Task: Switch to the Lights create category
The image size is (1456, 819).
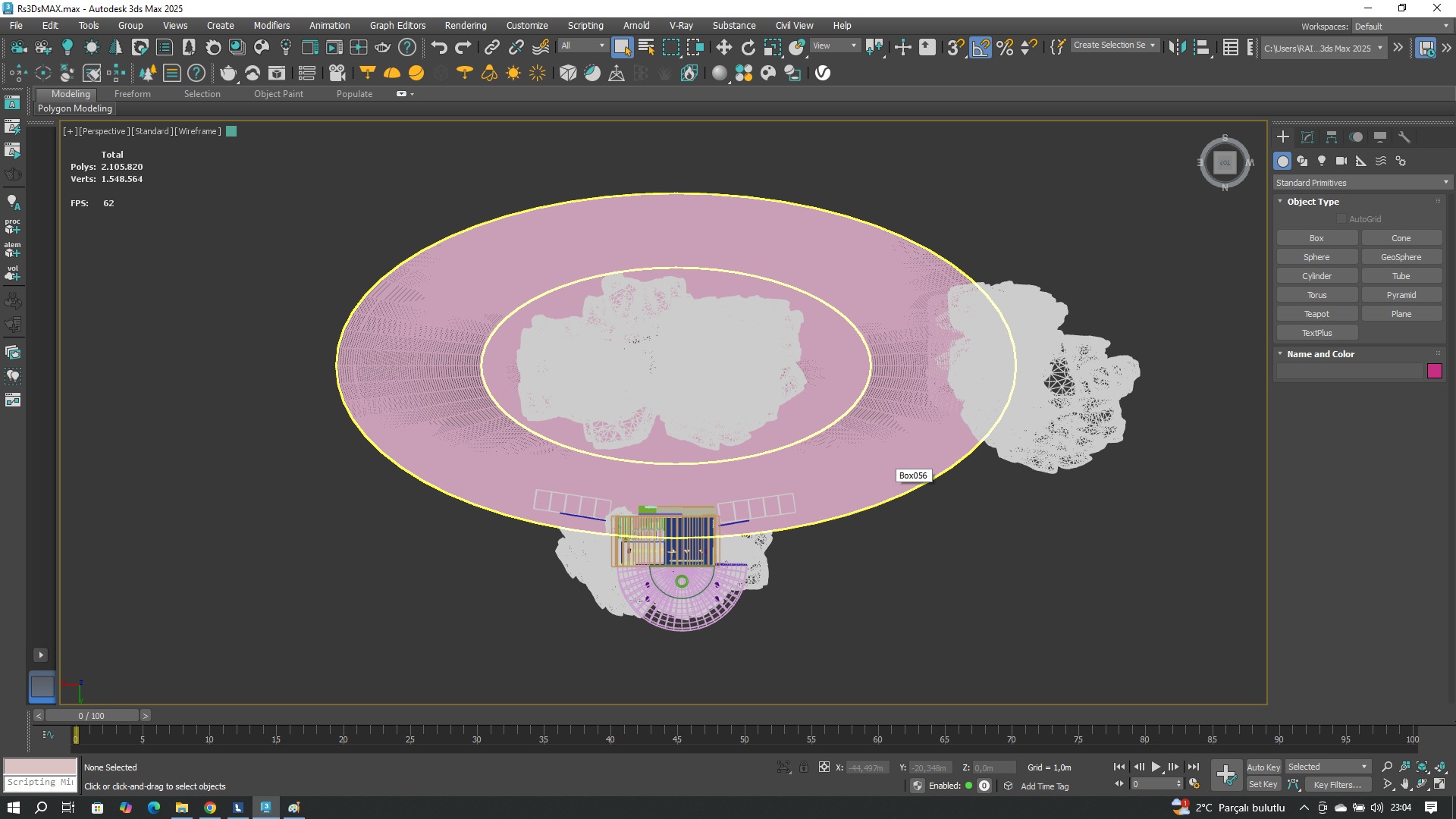Action: tap(1322, 161)
